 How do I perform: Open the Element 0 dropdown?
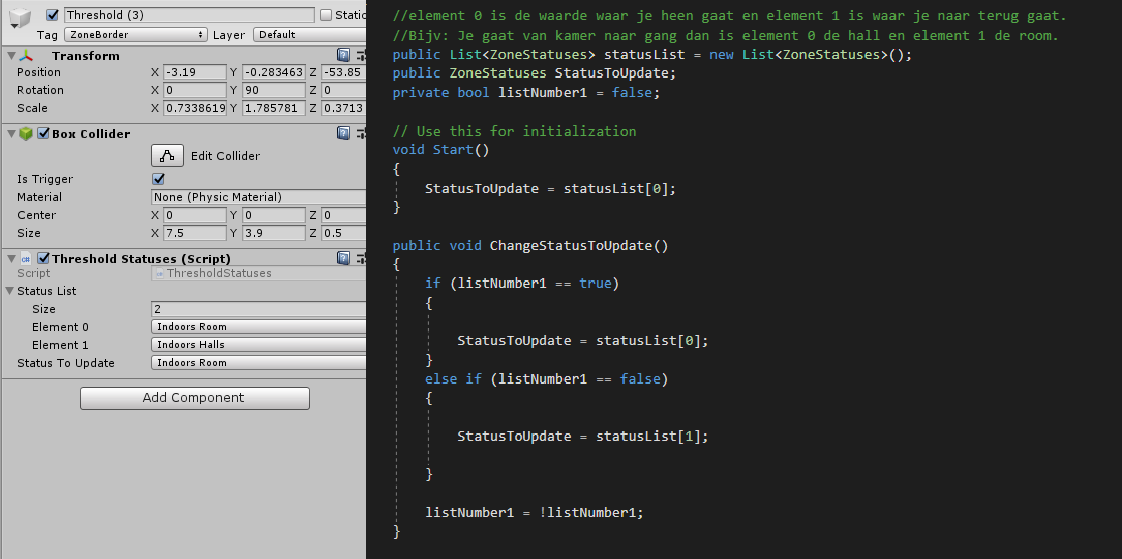(259, 327)
